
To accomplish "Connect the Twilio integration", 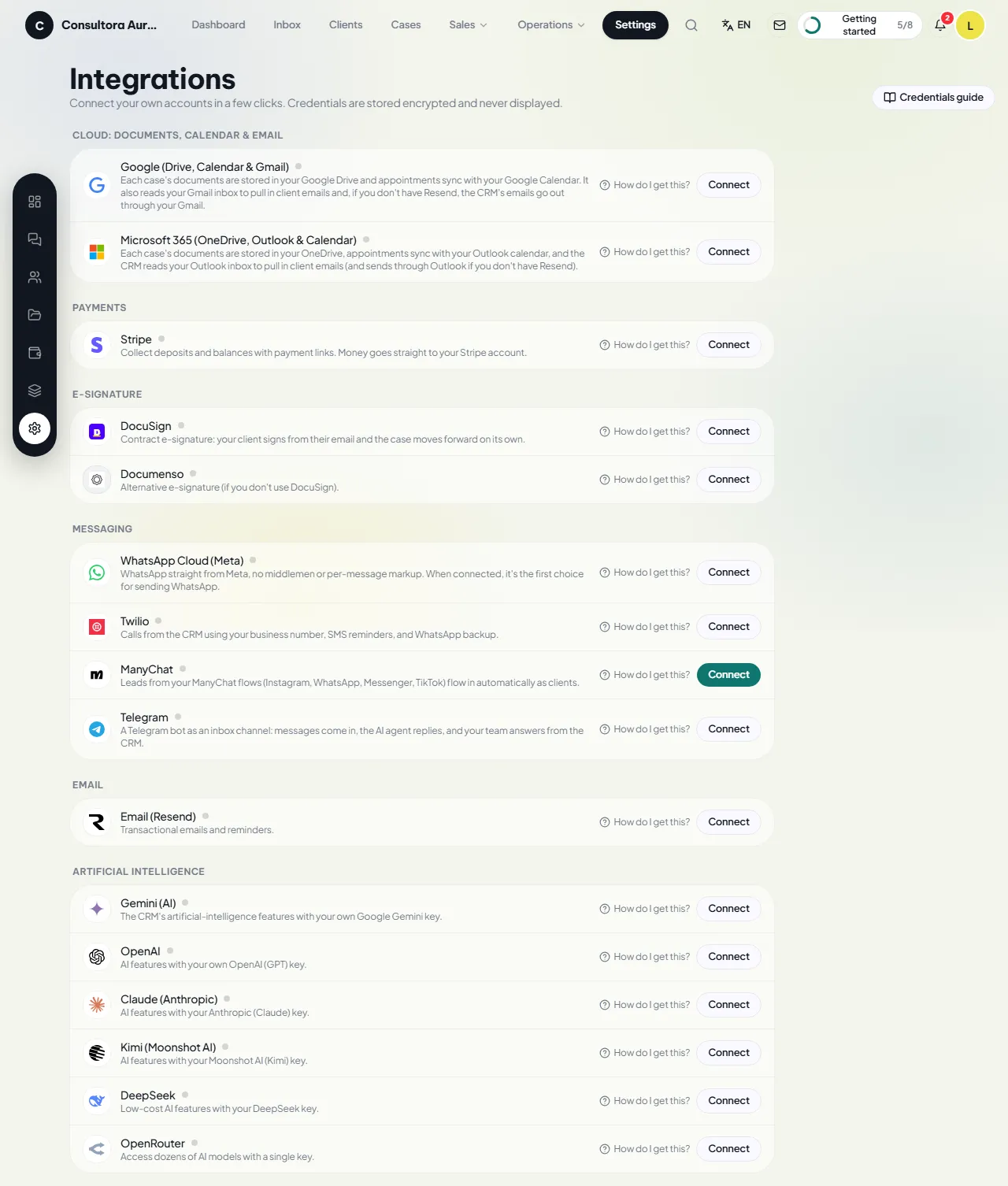I will coord(728,627).
